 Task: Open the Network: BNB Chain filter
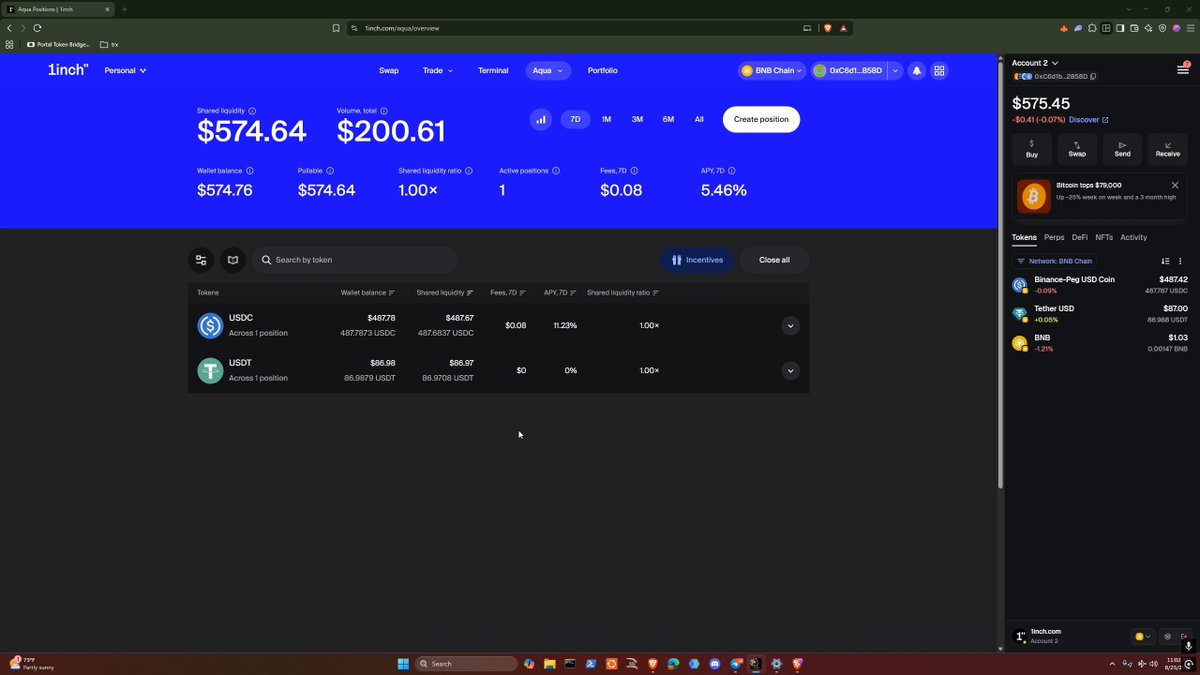pyautogui.click(x=1055, y=261)
